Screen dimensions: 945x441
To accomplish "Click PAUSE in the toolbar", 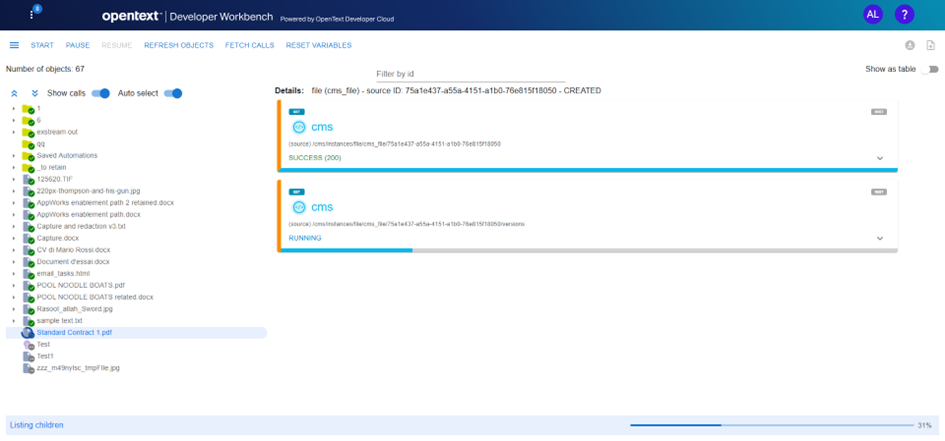I will coord(78,45).
